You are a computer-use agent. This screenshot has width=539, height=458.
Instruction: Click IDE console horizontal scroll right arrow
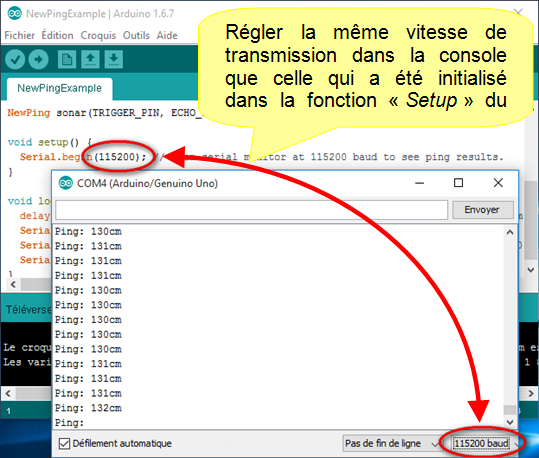point(531,393)
